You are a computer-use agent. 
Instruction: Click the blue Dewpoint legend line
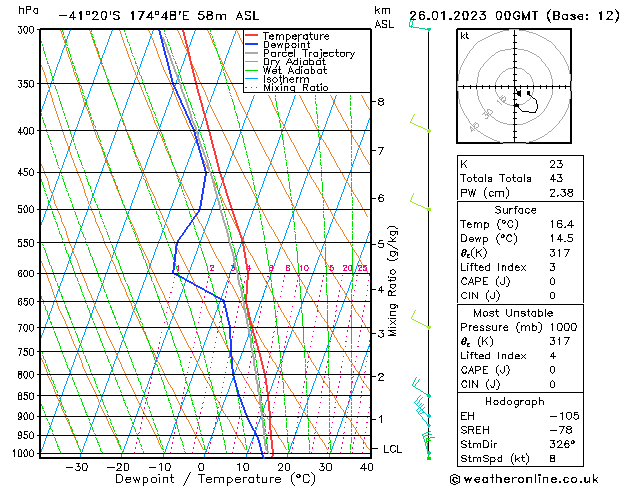point(252,45)
